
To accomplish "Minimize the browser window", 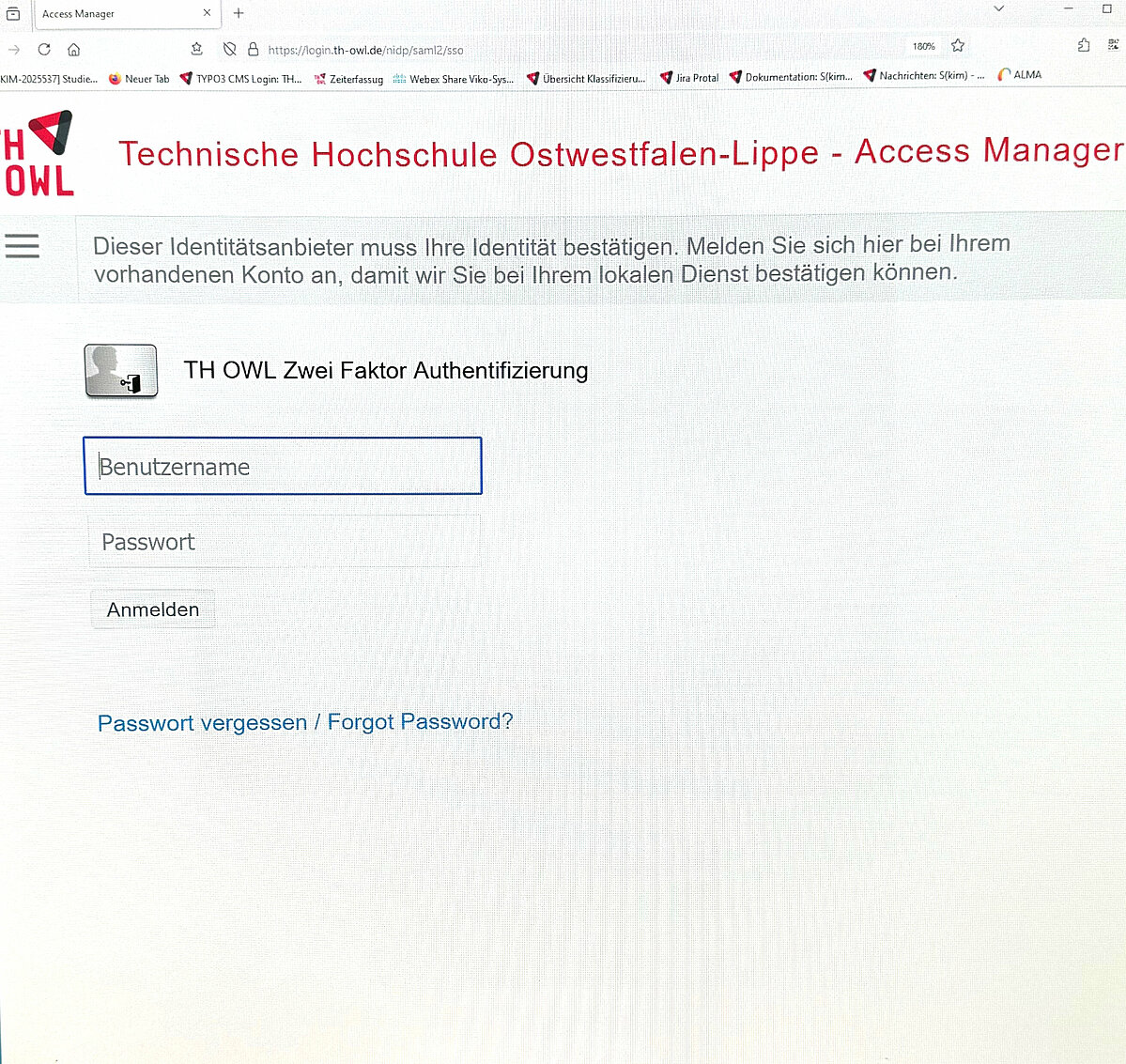I will [1069, 8].
